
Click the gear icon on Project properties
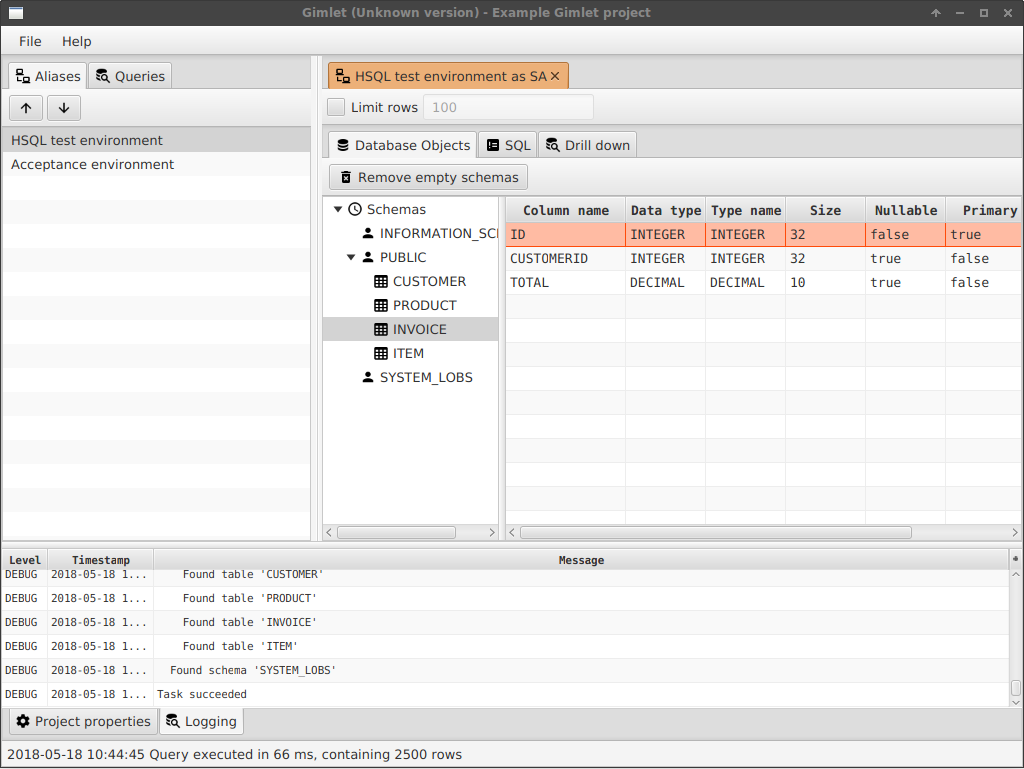coord(24,721)
